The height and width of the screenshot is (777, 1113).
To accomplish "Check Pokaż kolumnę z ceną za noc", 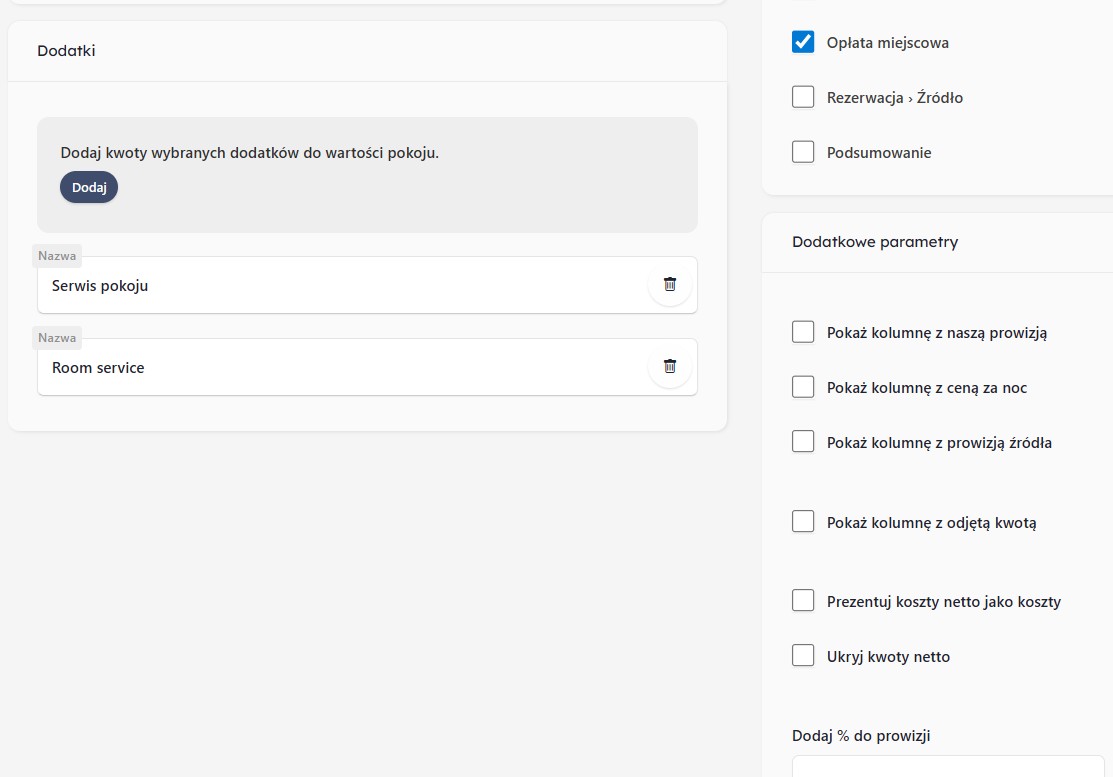I will [803, 387].
